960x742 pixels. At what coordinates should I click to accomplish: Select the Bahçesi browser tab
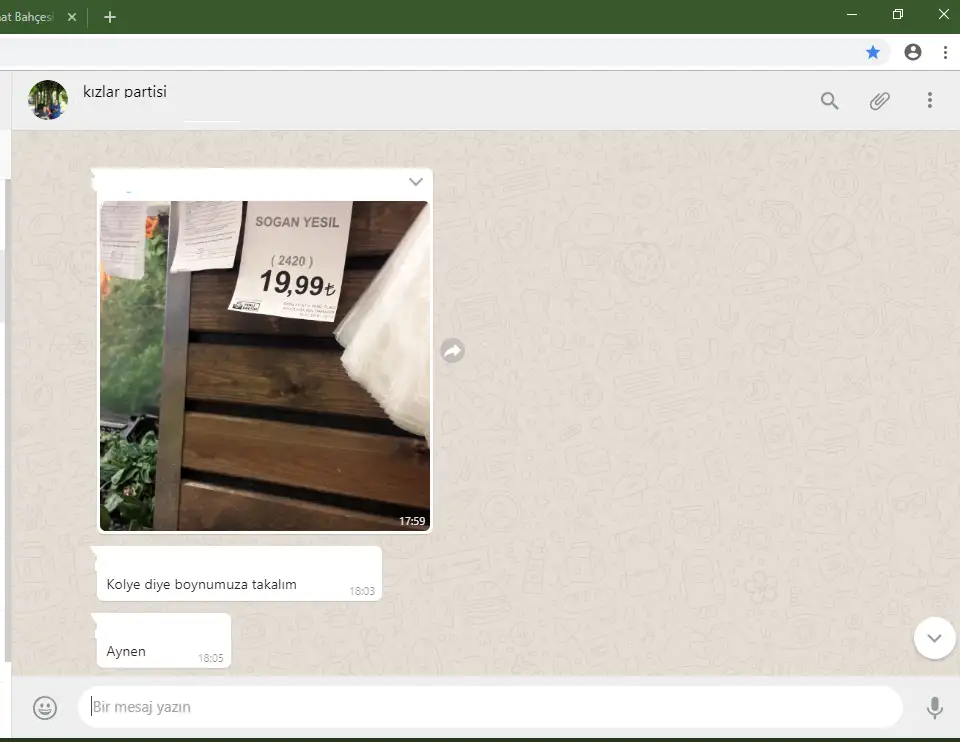28,17
